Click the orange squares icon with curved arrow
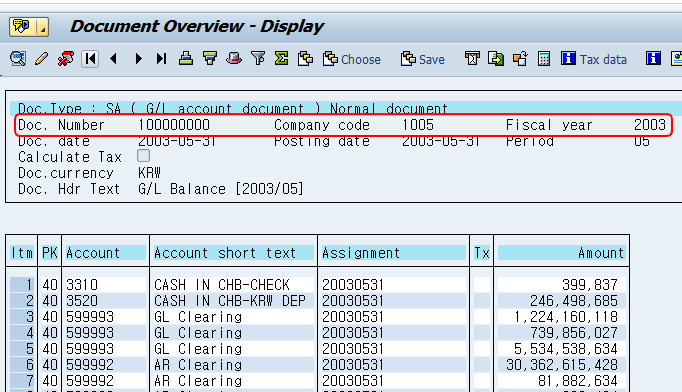 pyautogui.click(x=520, y=59)
